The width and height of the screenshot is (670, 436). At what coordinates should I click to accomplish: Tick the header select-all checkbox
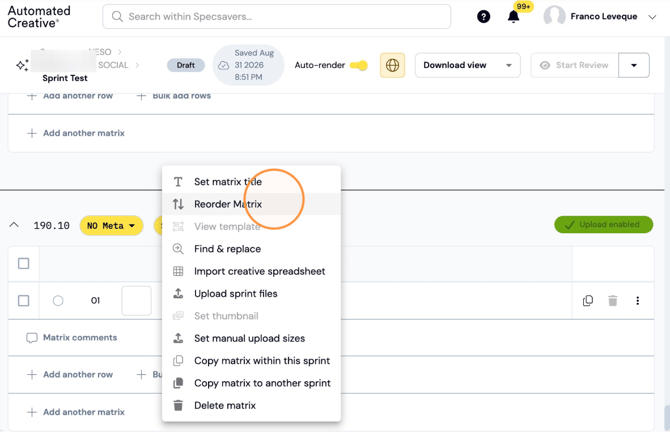point(24,263)
